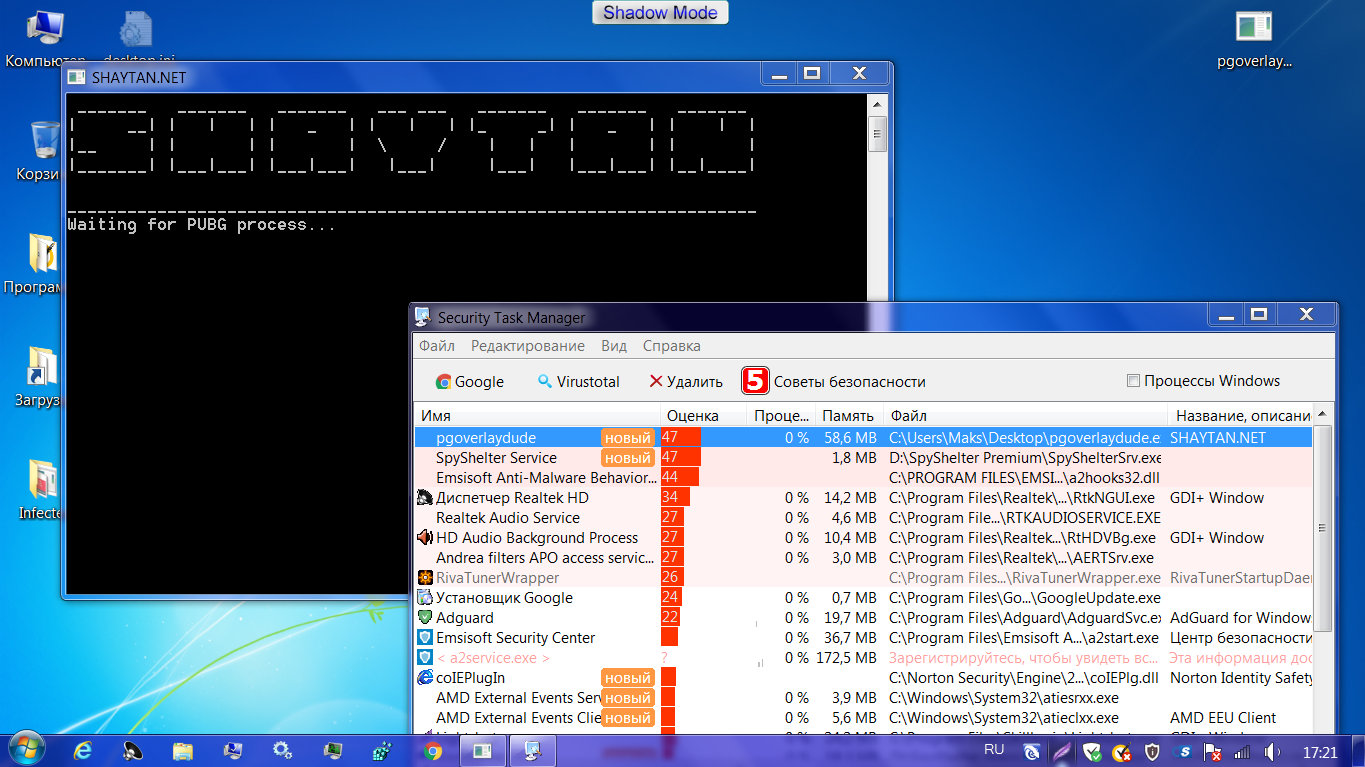Click the Adguard shield icon
Screen dimensions: 1365x767
tap(424, 618)
